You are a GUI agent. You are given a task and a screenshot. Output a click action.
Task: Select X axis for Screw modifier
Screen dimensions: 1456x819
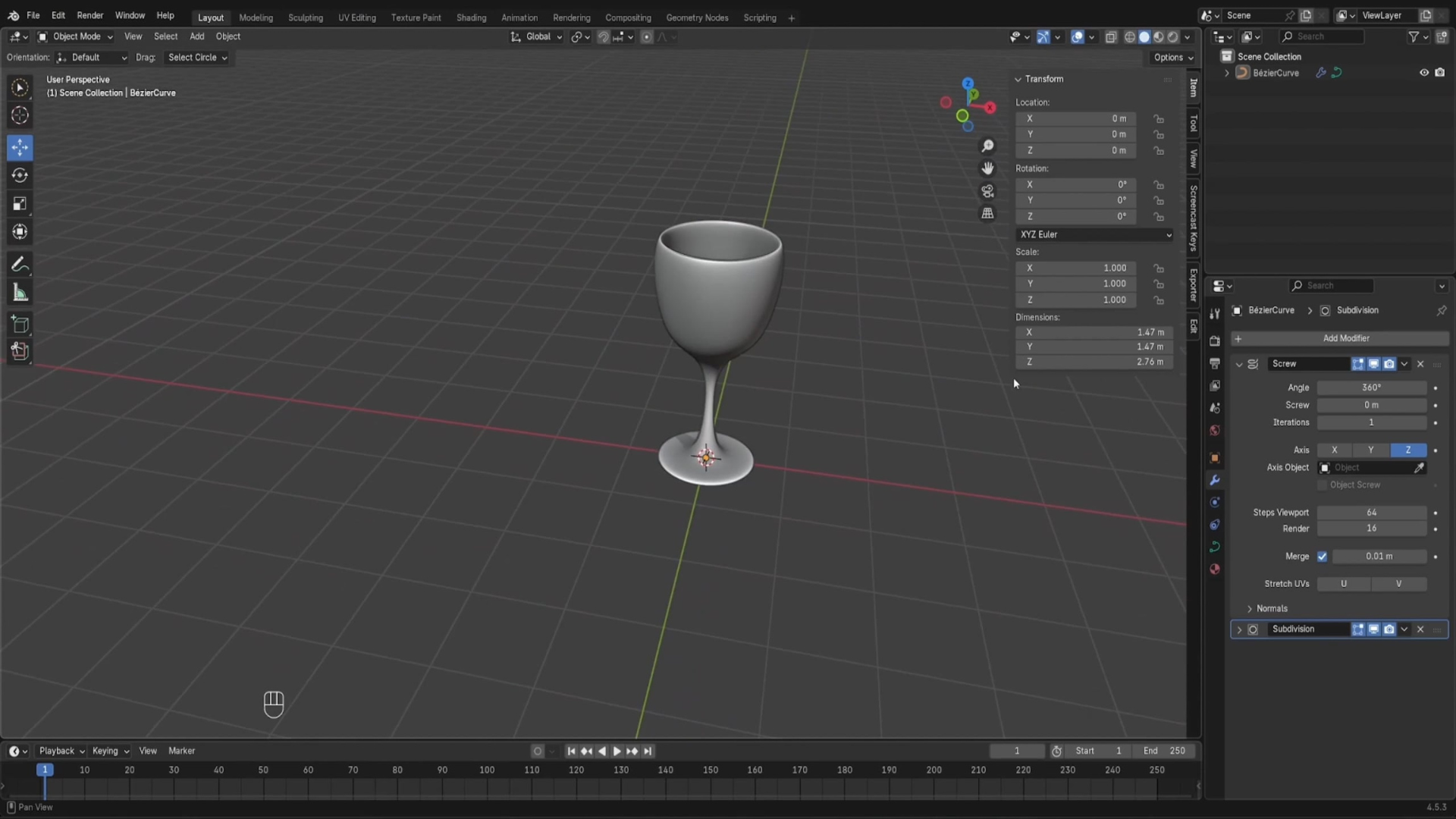click(x=1335, y=450)
